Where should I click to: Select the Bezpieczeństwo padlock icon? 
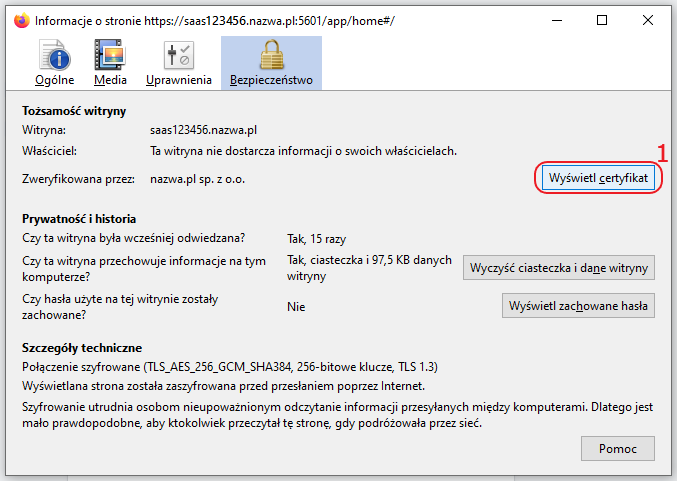tap(272, 55)
